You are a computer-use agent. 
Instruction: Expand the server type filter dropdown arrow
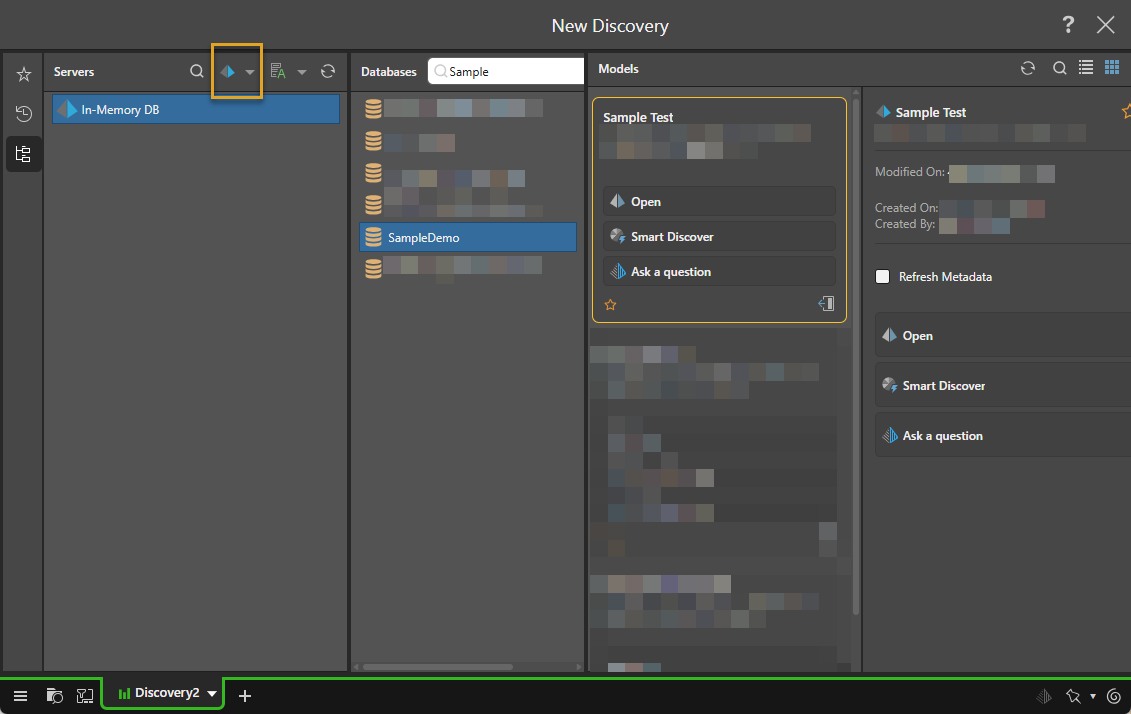click(250, 72)
